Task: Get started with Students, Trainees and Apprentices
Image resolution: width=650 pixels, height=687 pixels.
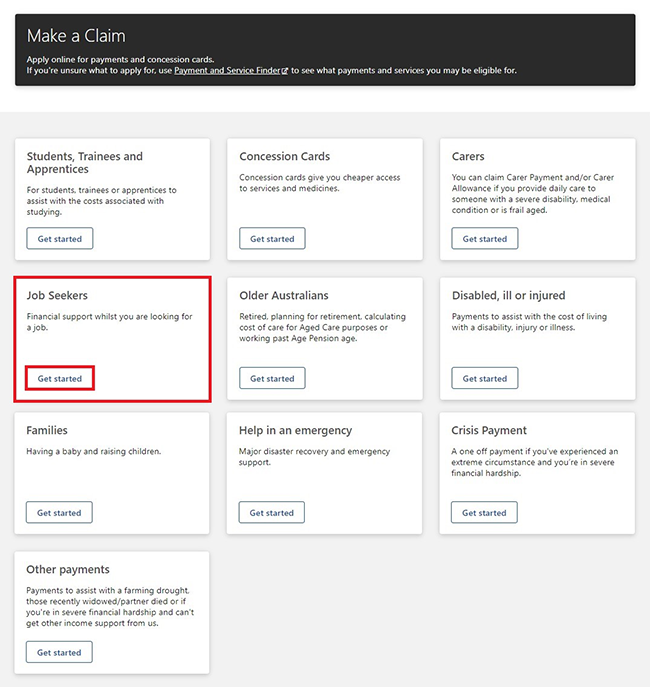Action: [x=60, y=238]
